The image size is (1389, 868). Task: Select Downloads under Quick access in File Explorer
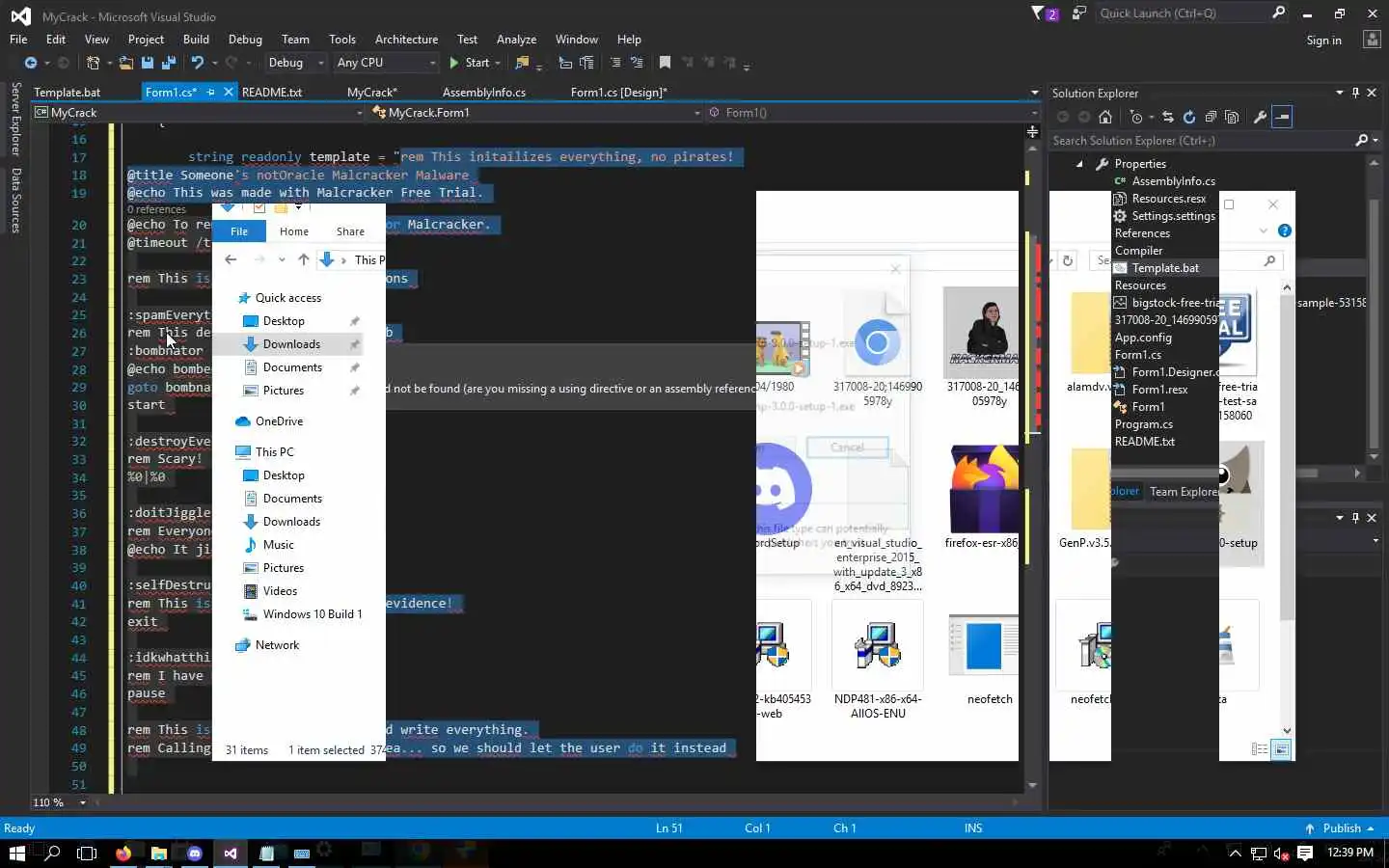tap(291, 344)
